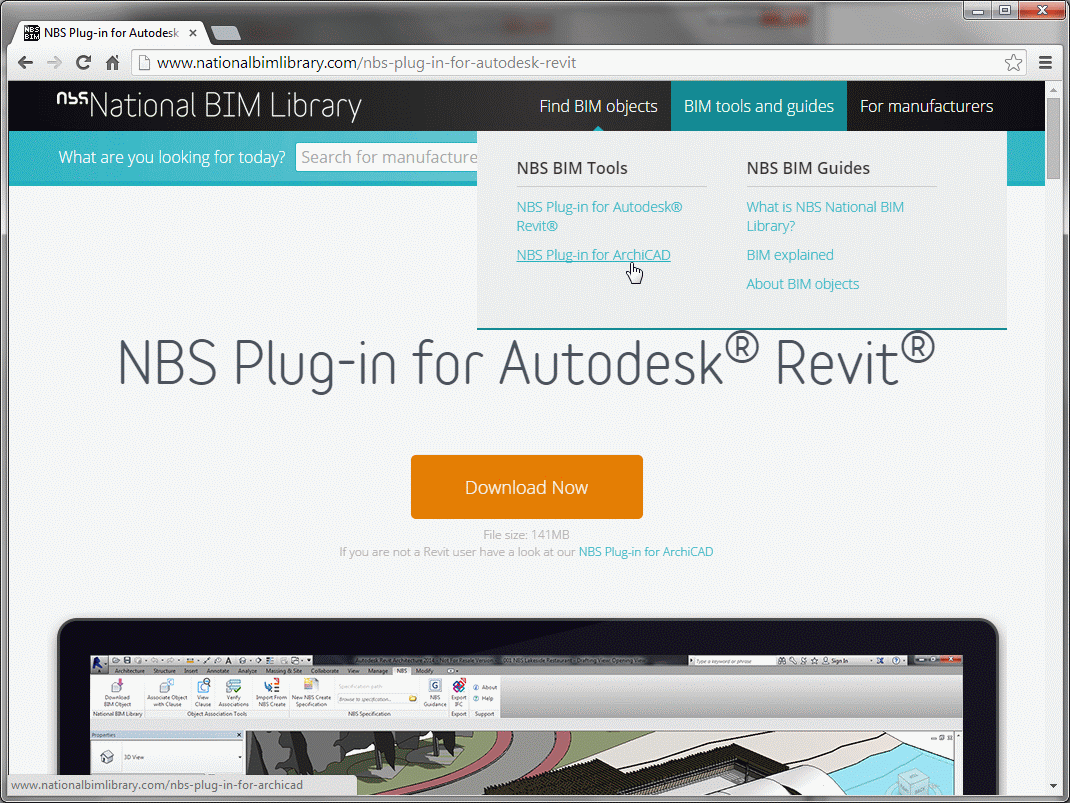This screenshot has height=803, width=1070.
Task: Click the page icon in address bar
Action: (143, 63)
